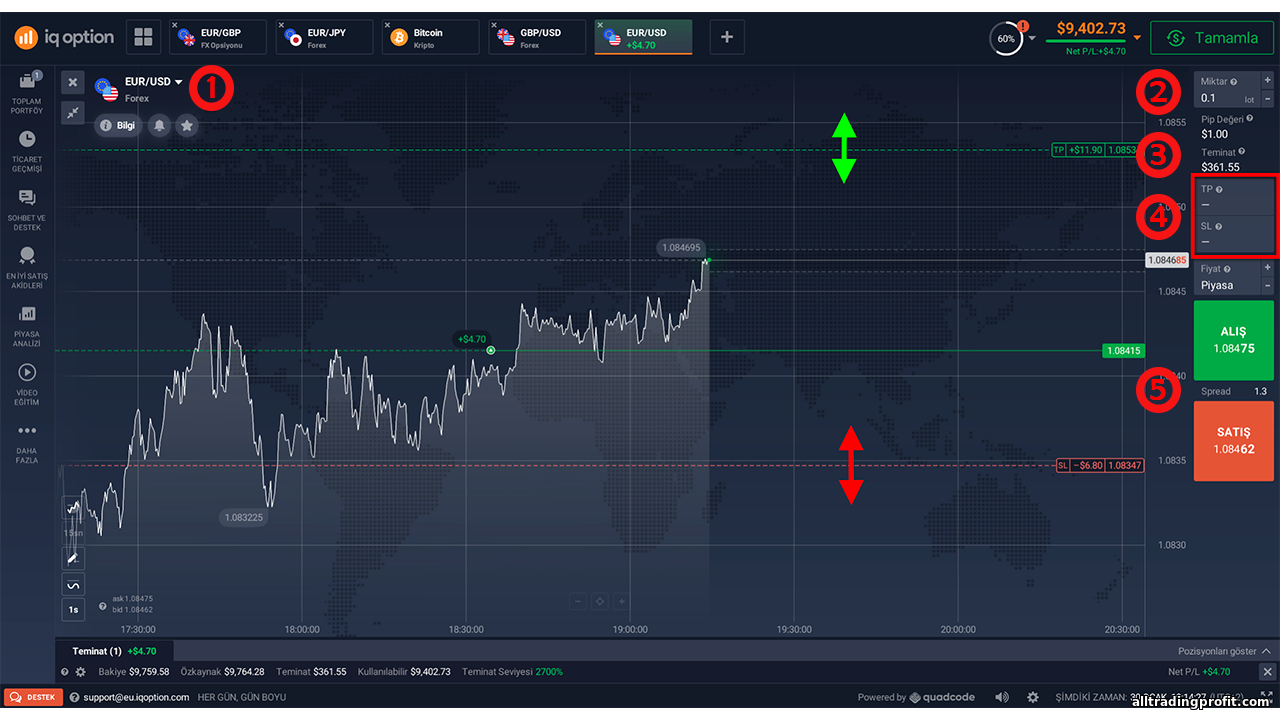
Task: Click the SL stop loss field
Action: click(x=1234, y=234)
